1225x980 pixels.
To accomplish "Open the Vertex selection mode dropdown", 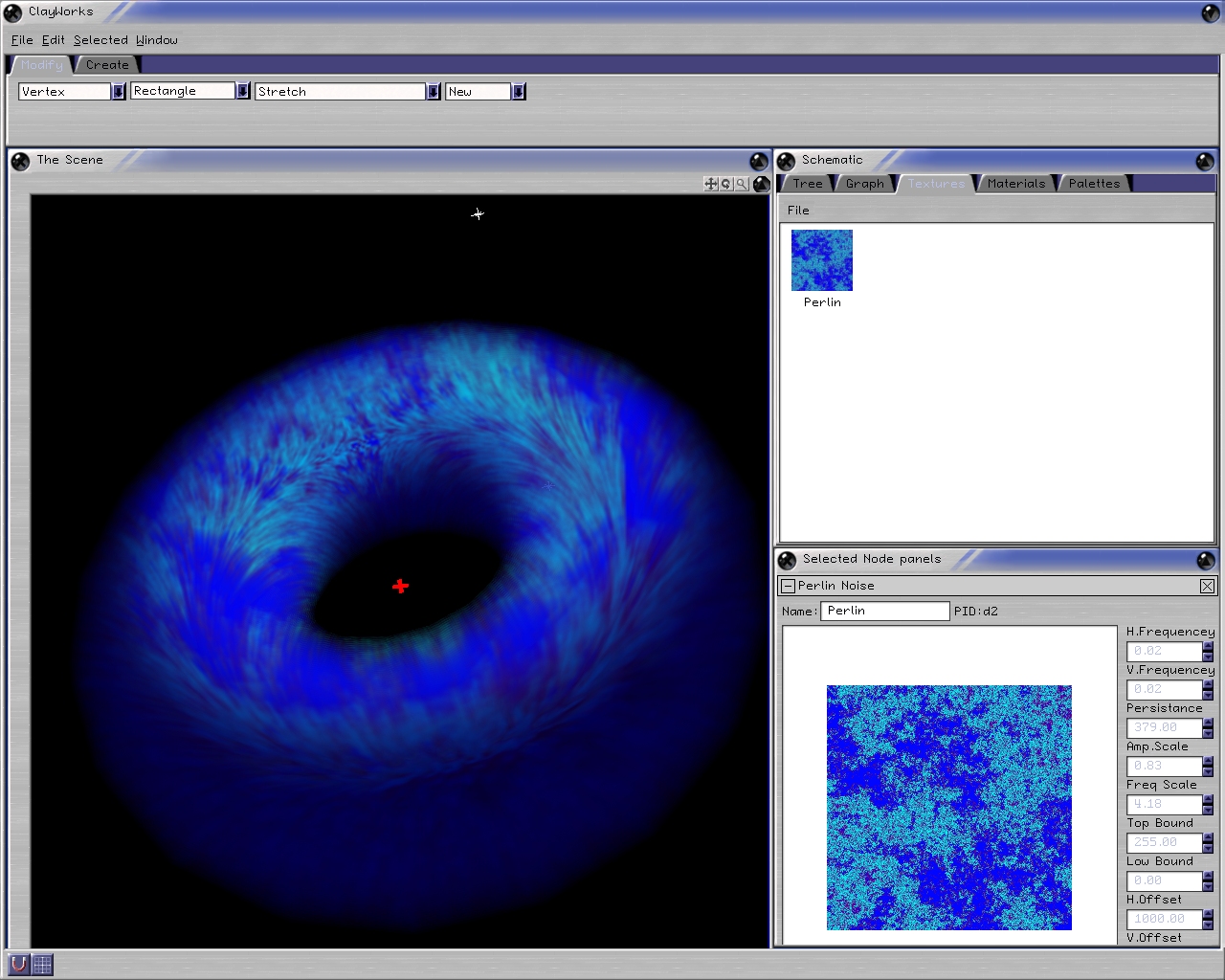I will click(x=119, y=92).
